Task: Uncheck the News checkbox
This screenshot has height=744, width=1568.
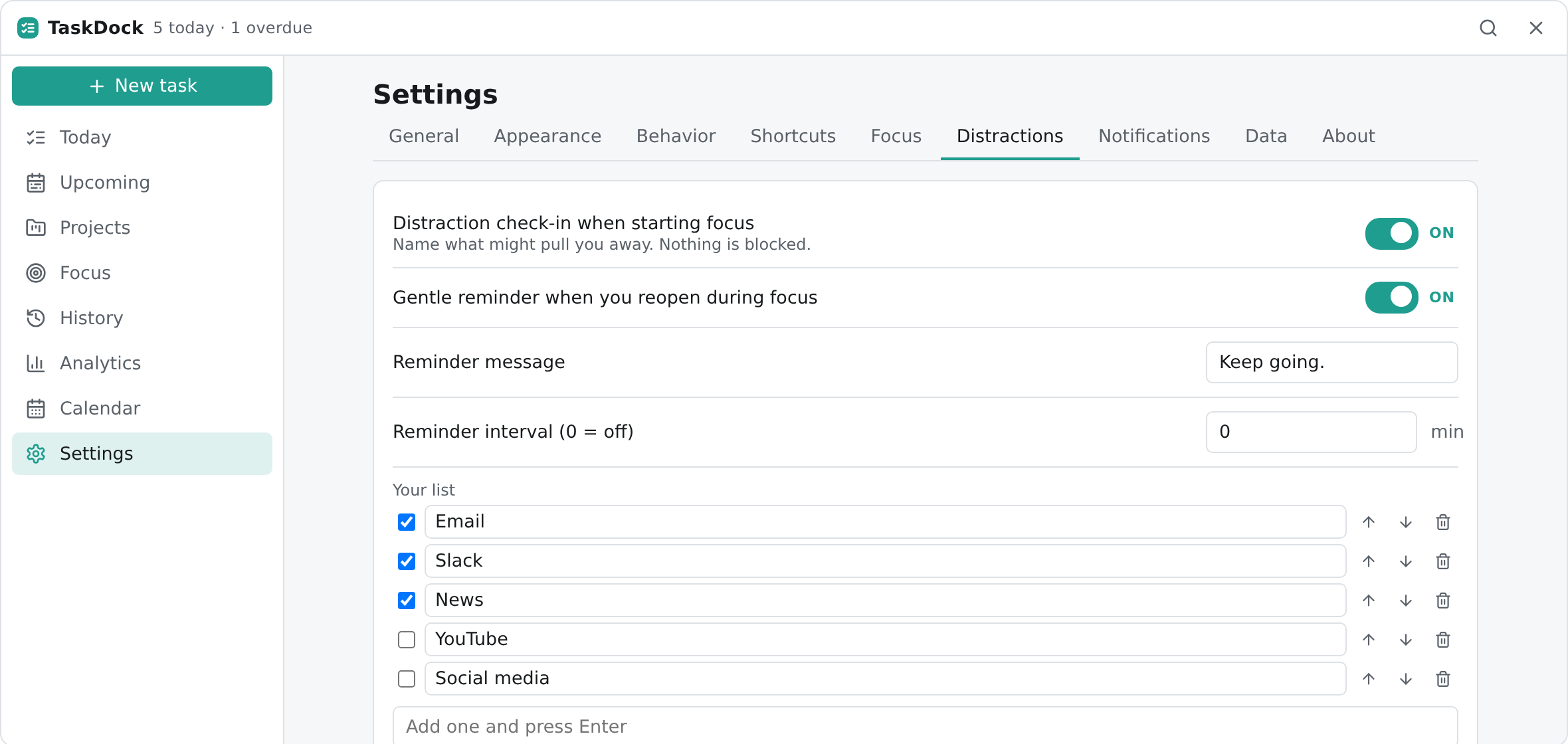Action: 407,601
